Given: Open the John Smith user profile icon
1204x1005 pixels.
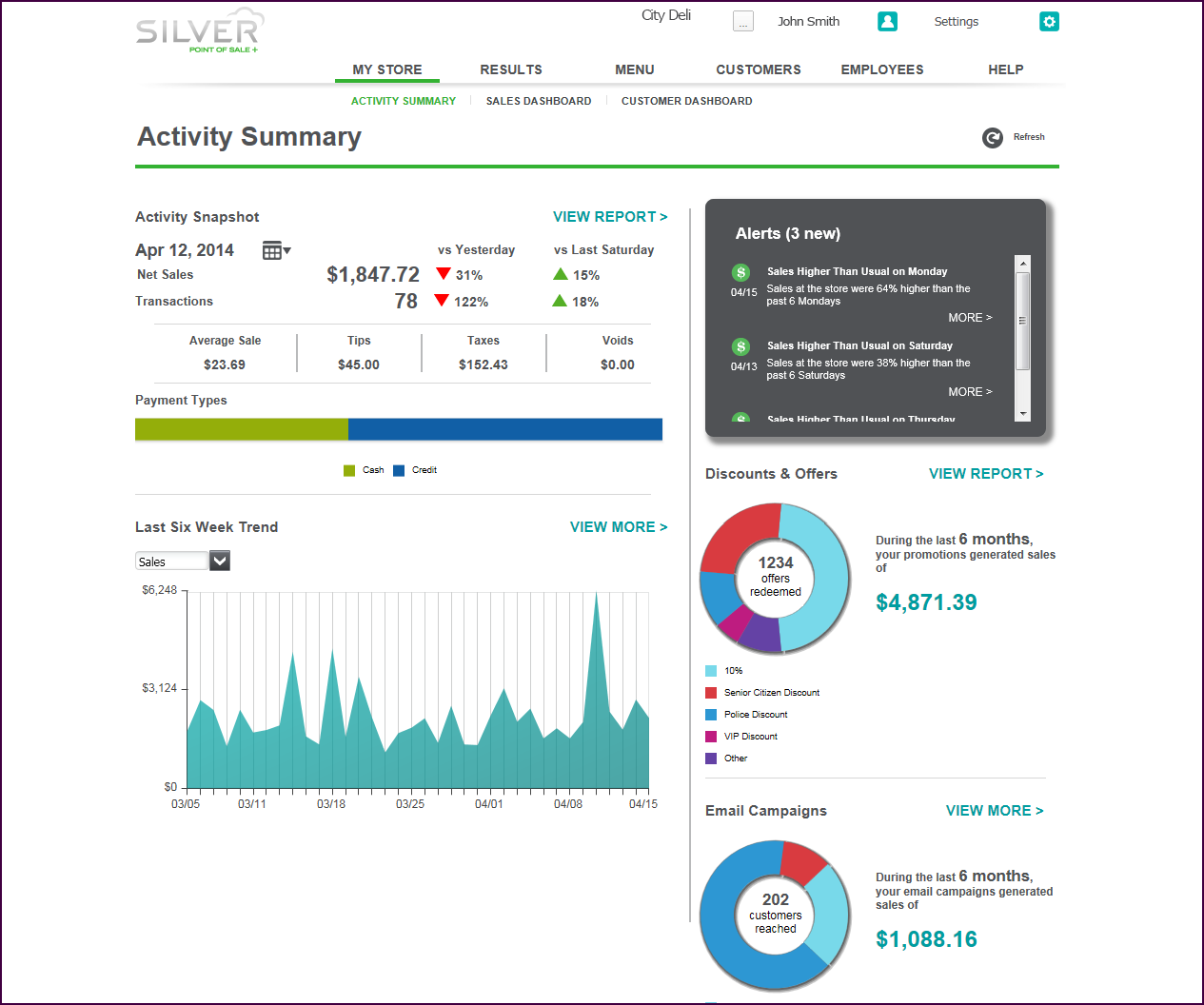Looking at the screenshot, I should (x=887, y=22).
